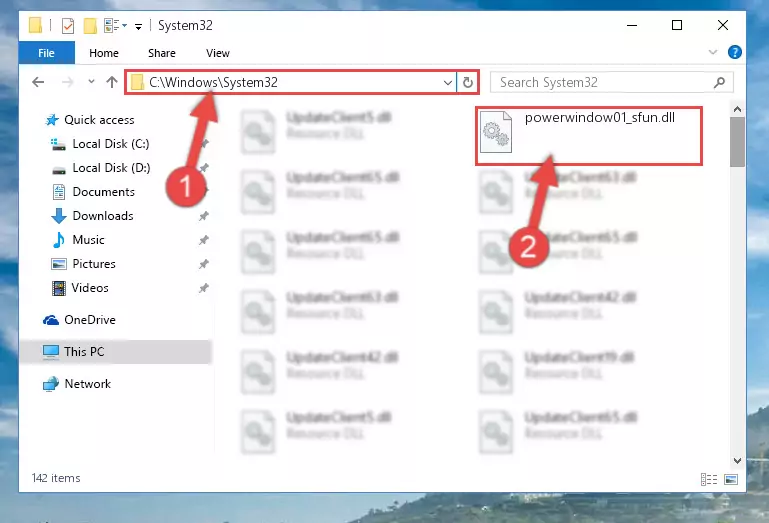Screen dimensions: 769x523
Task: Go up one folder level
Action: pyautogui.click(x=112, y=82)
